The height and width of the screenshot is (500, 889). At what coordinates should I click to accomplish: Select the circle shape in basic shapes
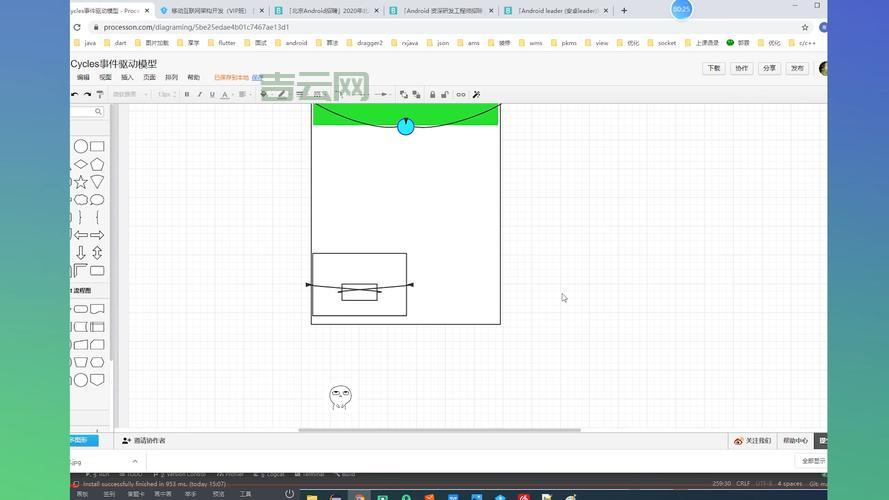tap(81, 146)
